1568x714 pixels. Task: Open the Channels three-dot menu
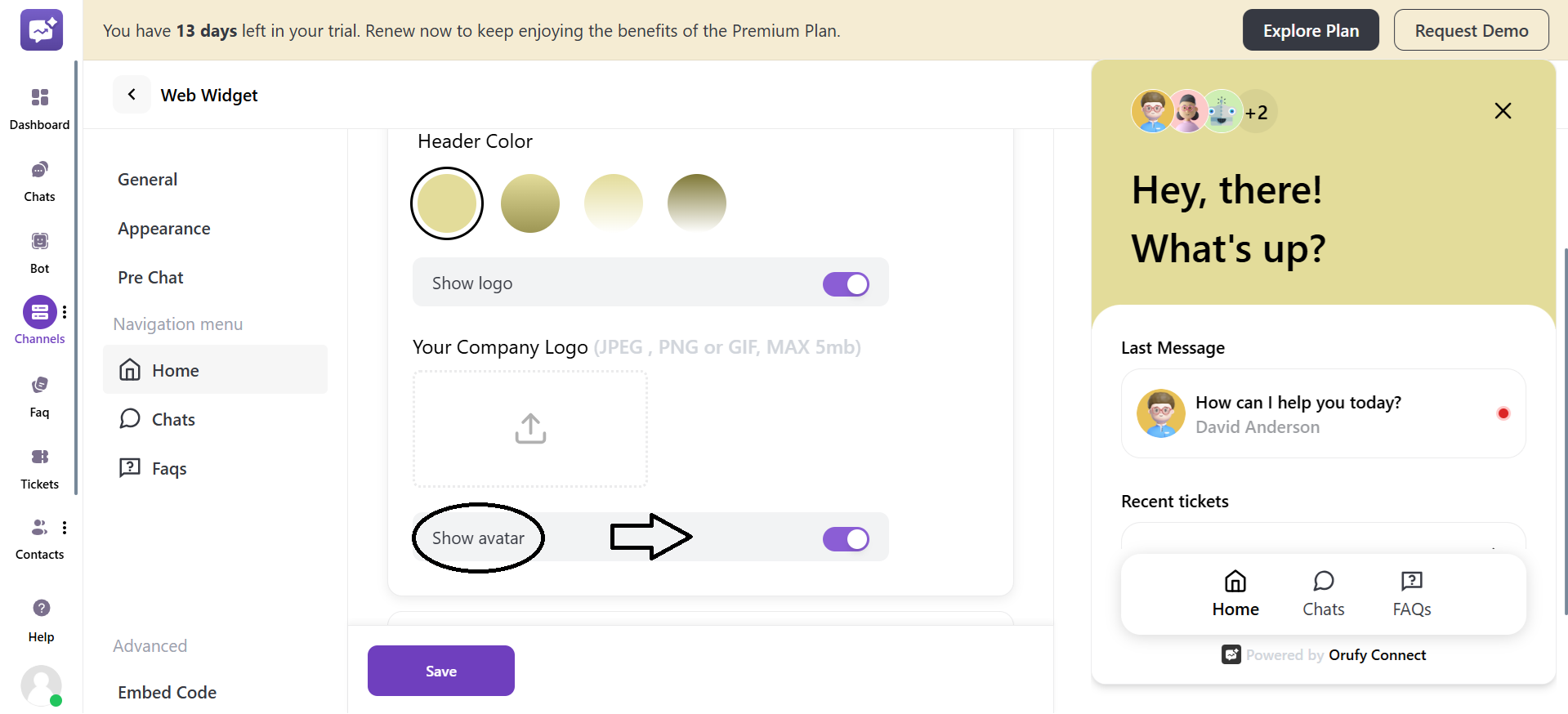pyautogui.click(x=65, y=312)
